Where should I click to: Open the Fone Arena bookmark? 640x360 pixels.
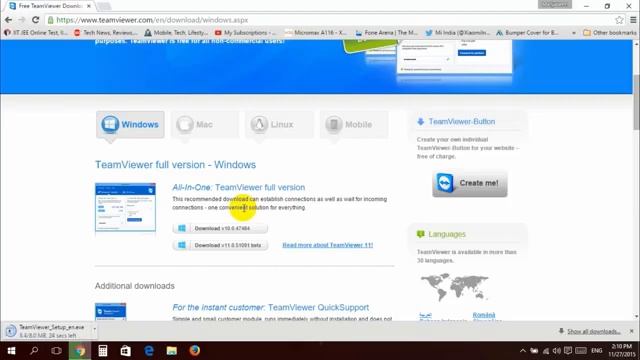pos(386,33)
